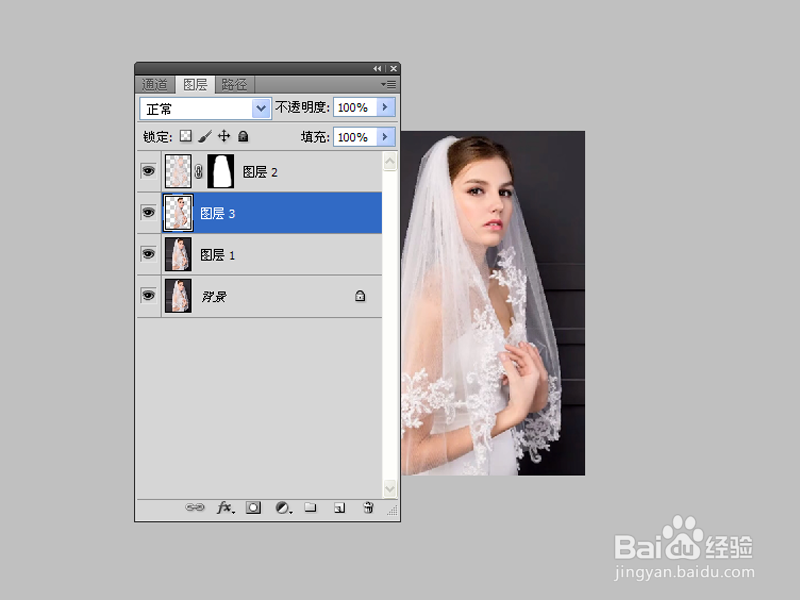Select the 背景 layer name
Viewport: 800px width, 600px height.
214,296
